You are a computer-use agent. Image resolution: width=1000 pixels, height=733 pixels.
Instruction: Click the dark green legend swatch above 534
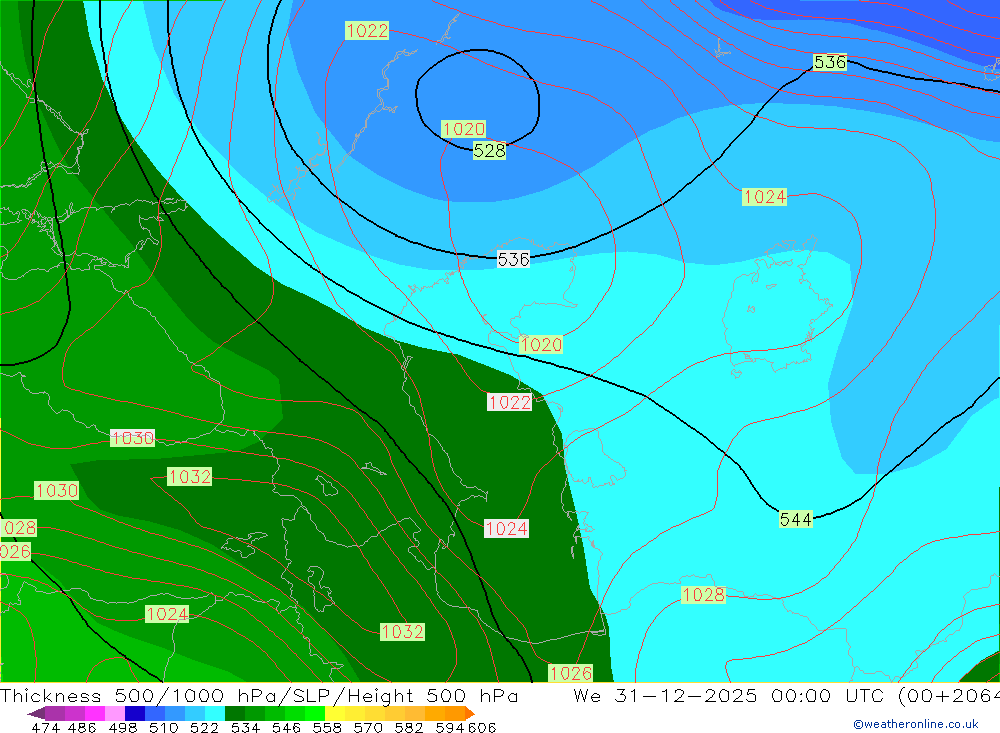click(235, 713)
